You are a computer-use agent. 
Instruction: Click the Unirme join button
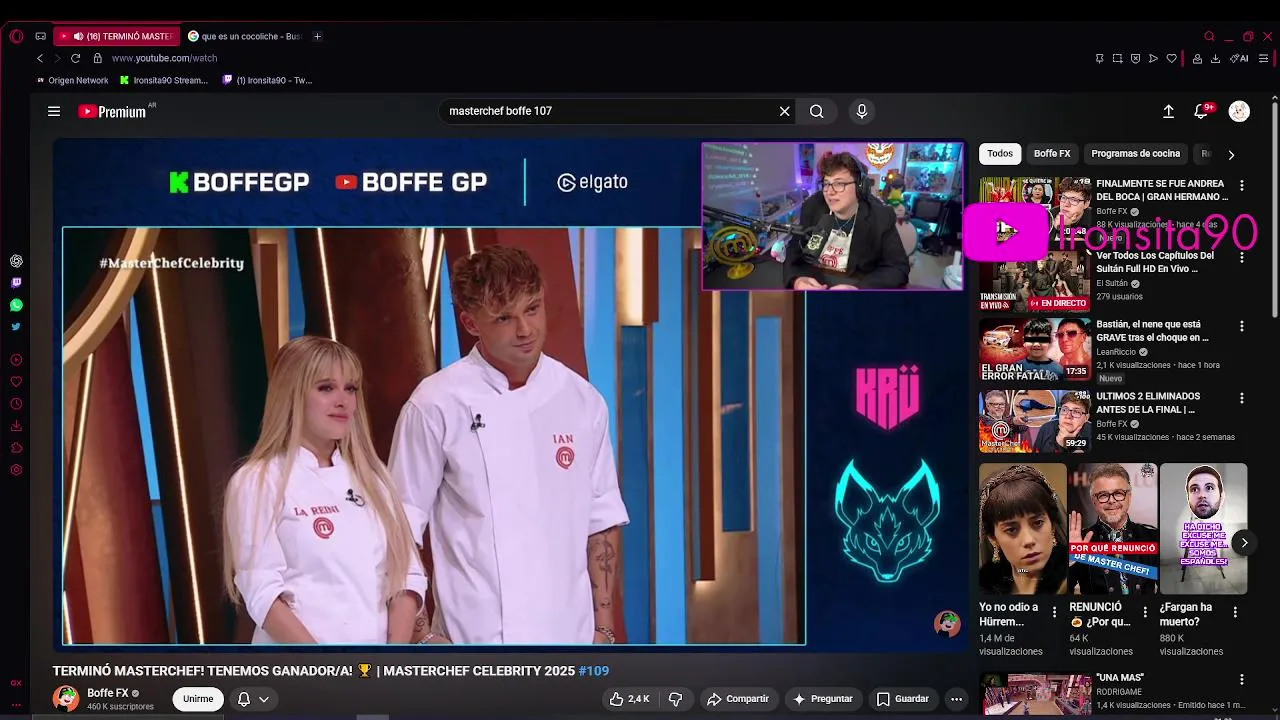pos(198,699)
